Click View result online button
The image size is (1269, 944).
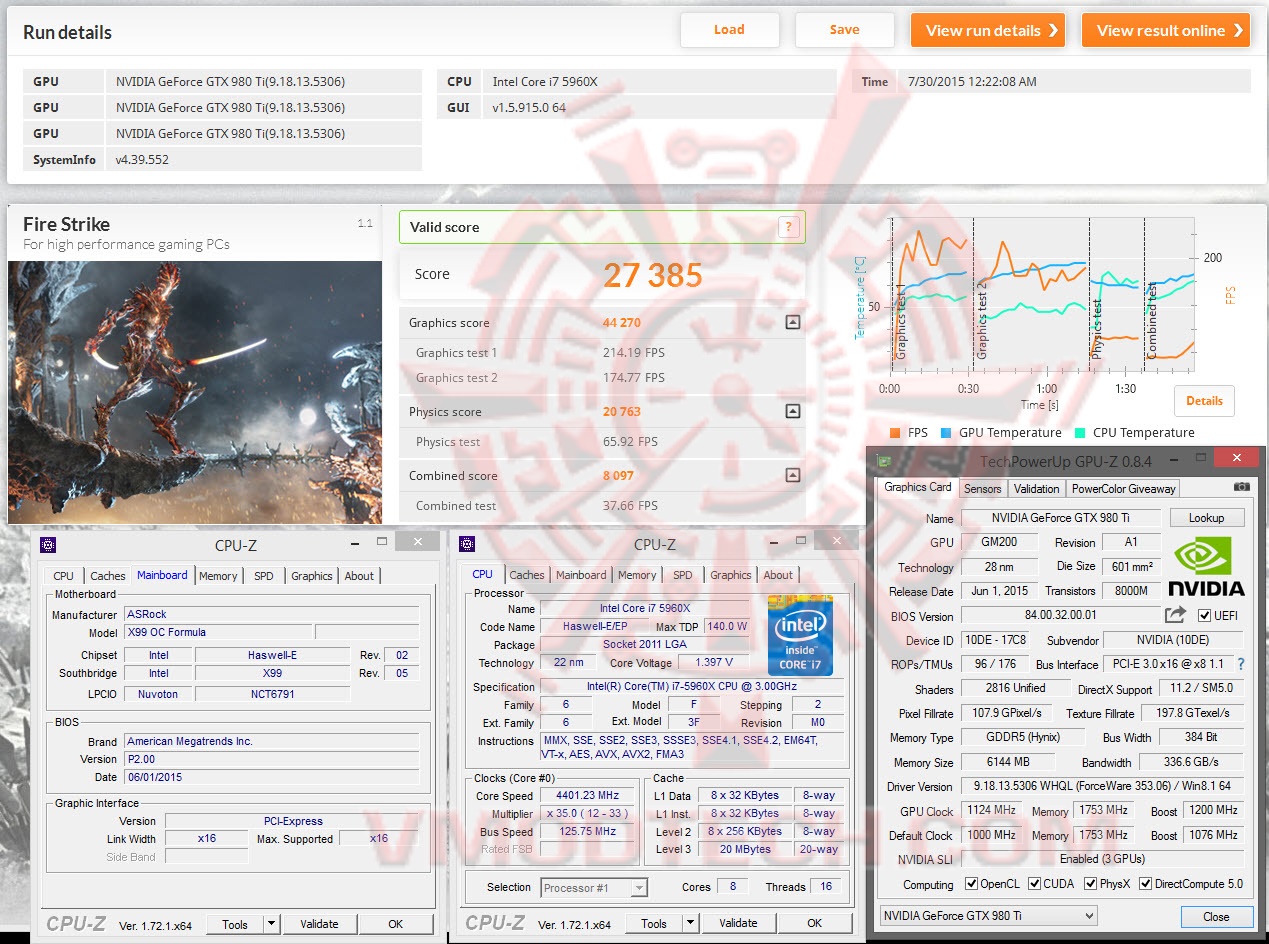click(x=1166, y=30)
